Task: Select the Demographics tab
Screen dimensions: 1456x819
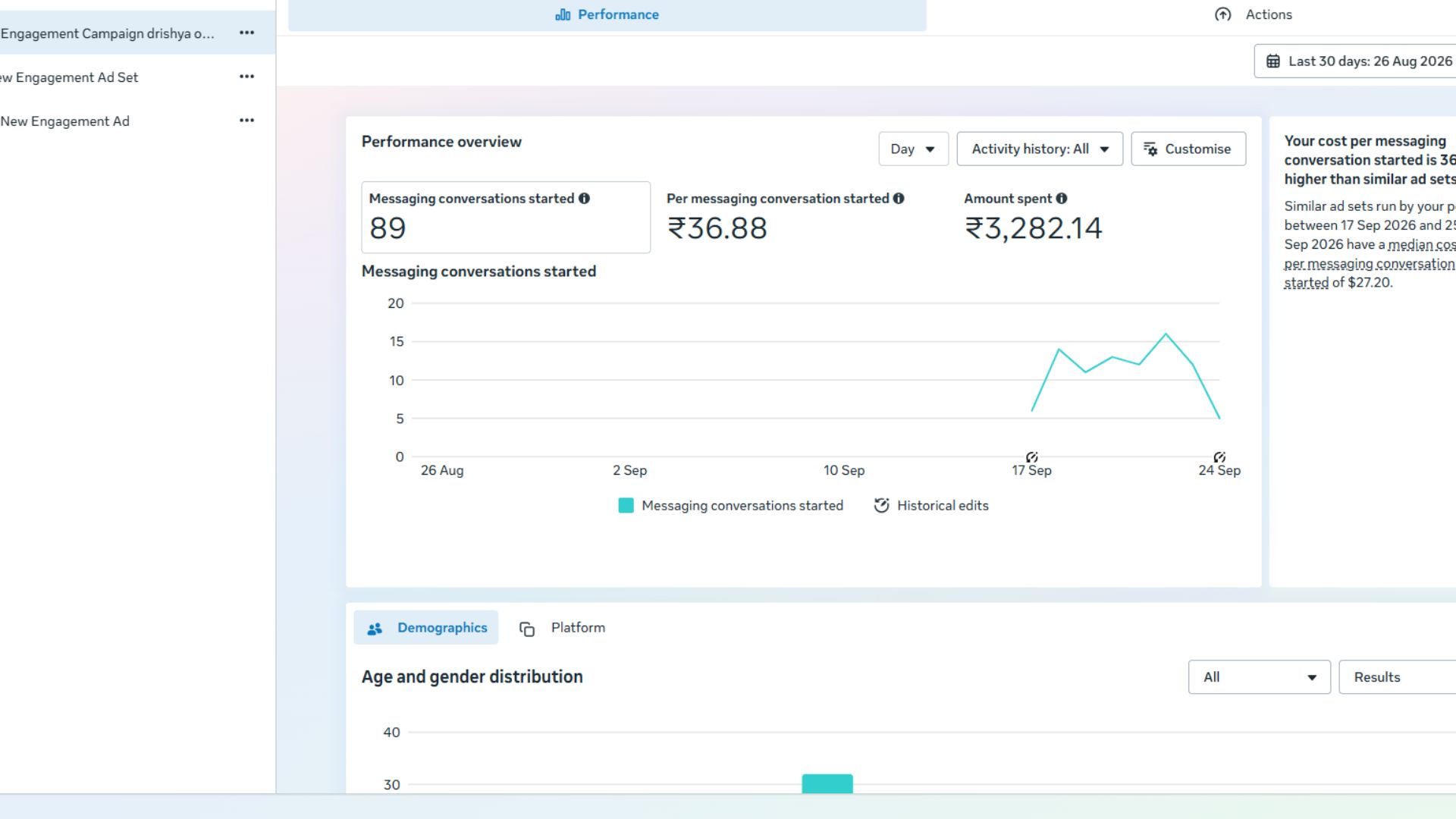Action: [x=426, y=628]
